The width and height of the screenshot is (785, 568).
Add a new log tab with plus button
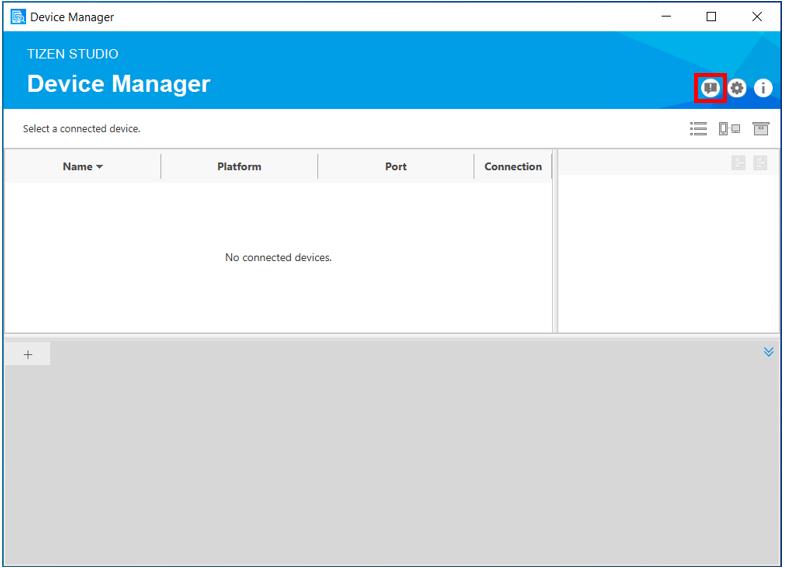[28, 354]
